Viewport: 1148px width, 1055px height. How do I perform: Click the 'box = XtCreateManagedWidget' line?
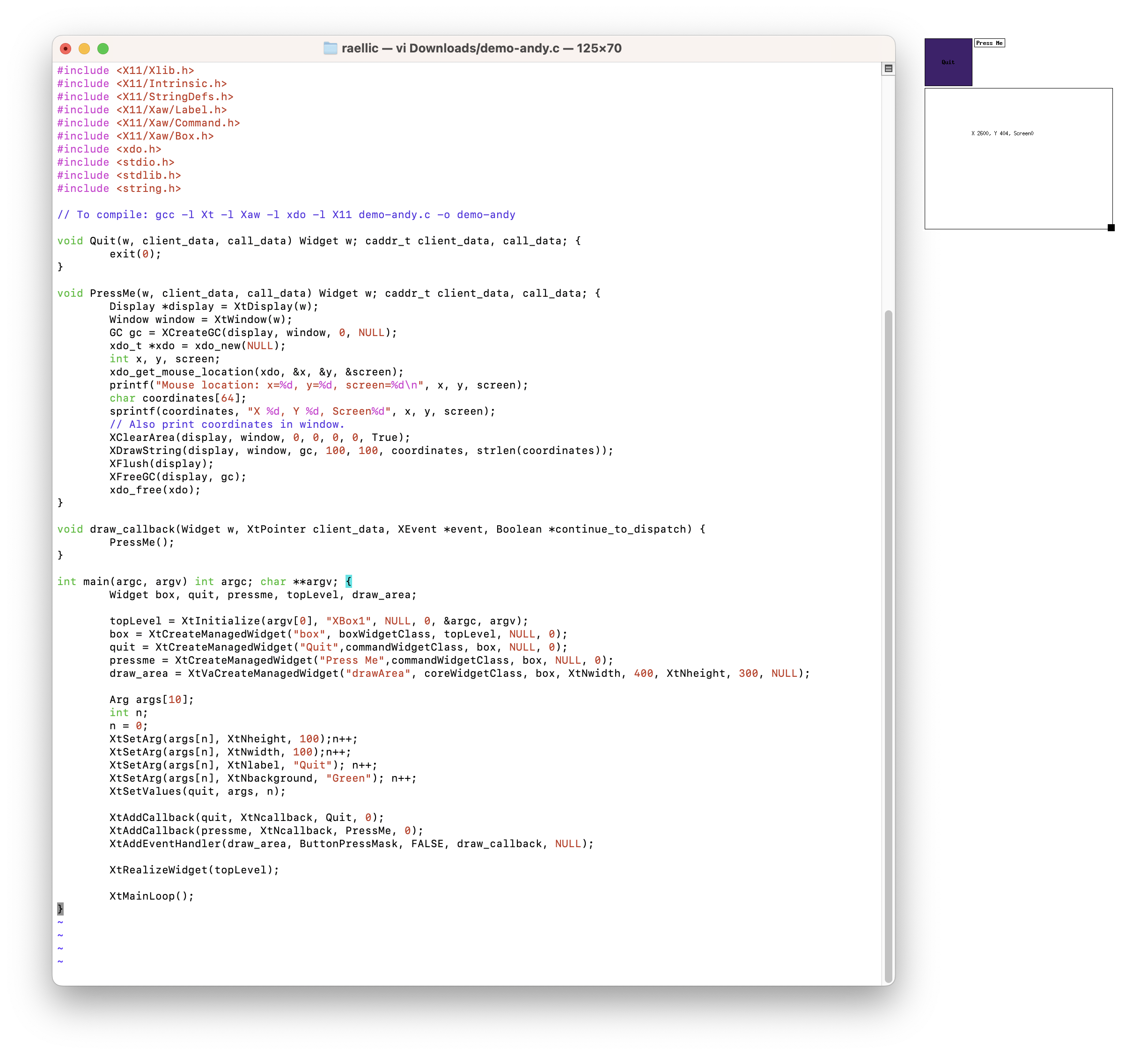click(339, 634)
